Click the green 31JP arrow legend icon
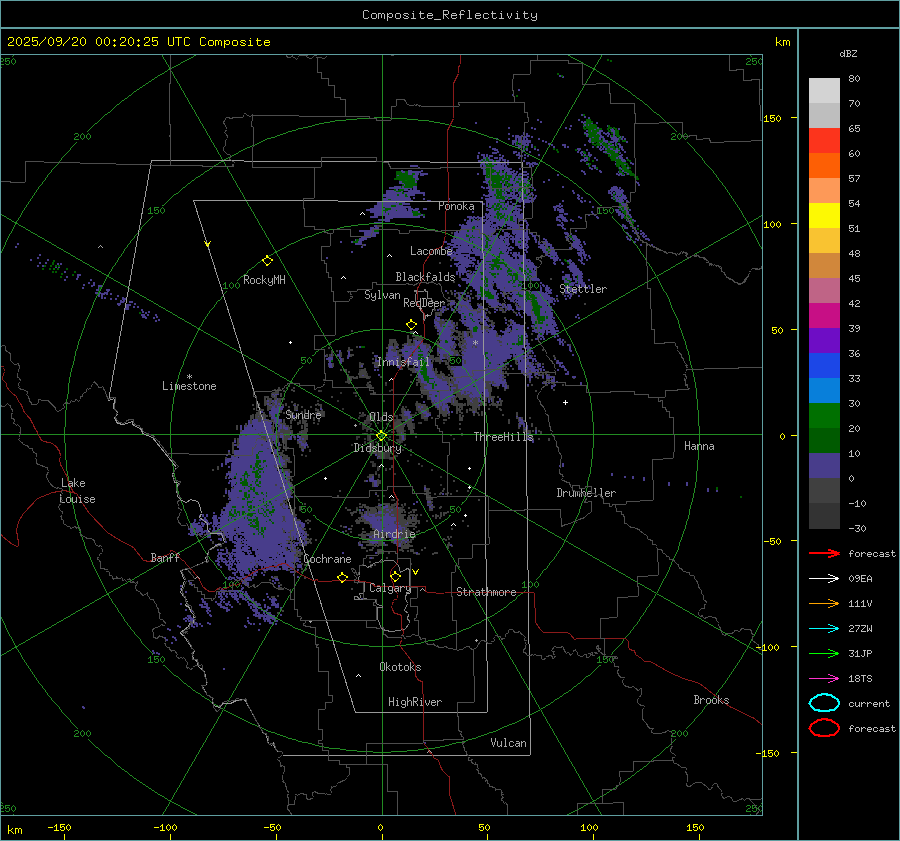The height and width of the screenshot is (841, 900). (824, 653)
